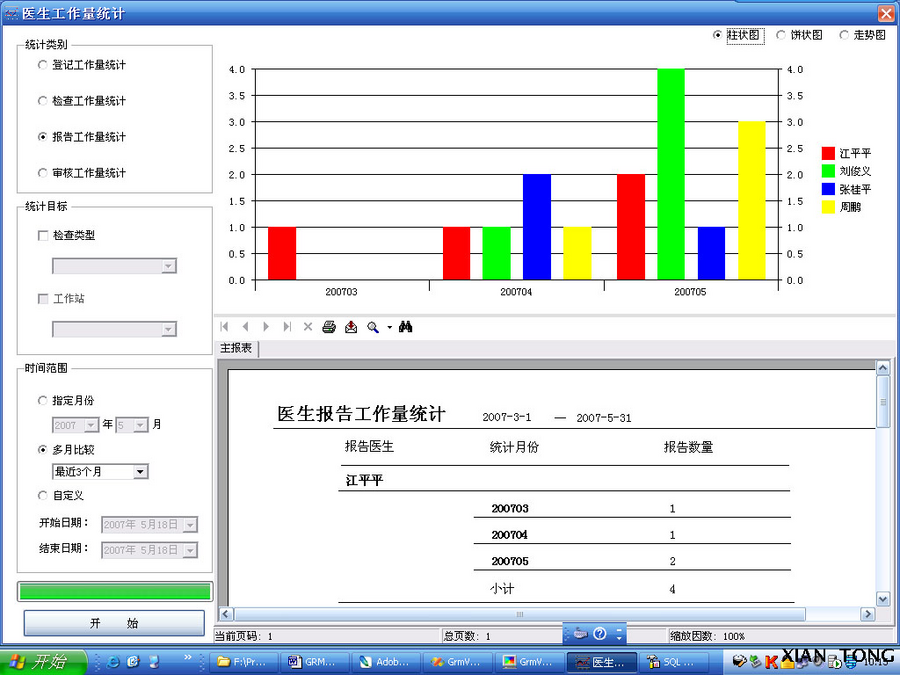The width and height of the screenshot is (900, 675).
Task: Click the report horizontal scrollbar thumb
Action: 519,614
